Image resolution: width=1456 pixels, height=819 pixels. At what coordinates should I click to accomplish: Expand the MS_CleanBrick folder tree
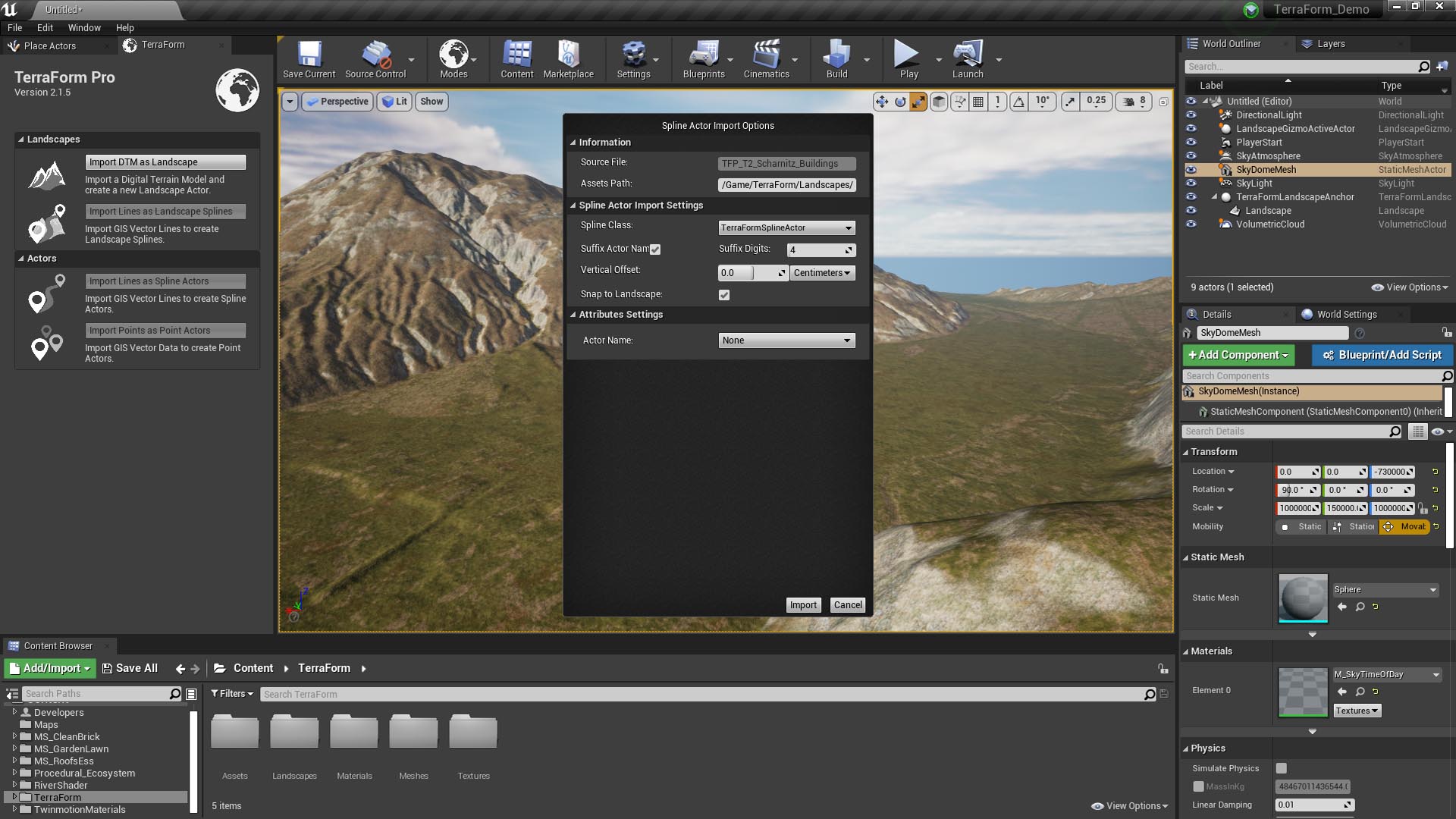coord(14,736)
